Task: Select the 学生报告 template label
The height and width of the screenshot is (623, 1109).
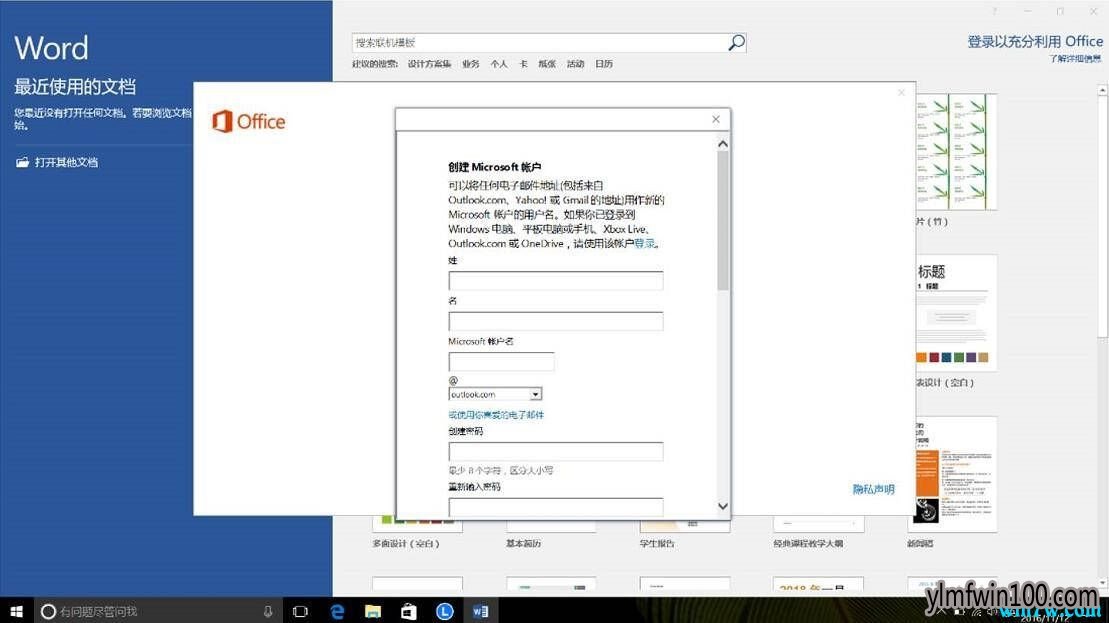Action: (657, 544)
